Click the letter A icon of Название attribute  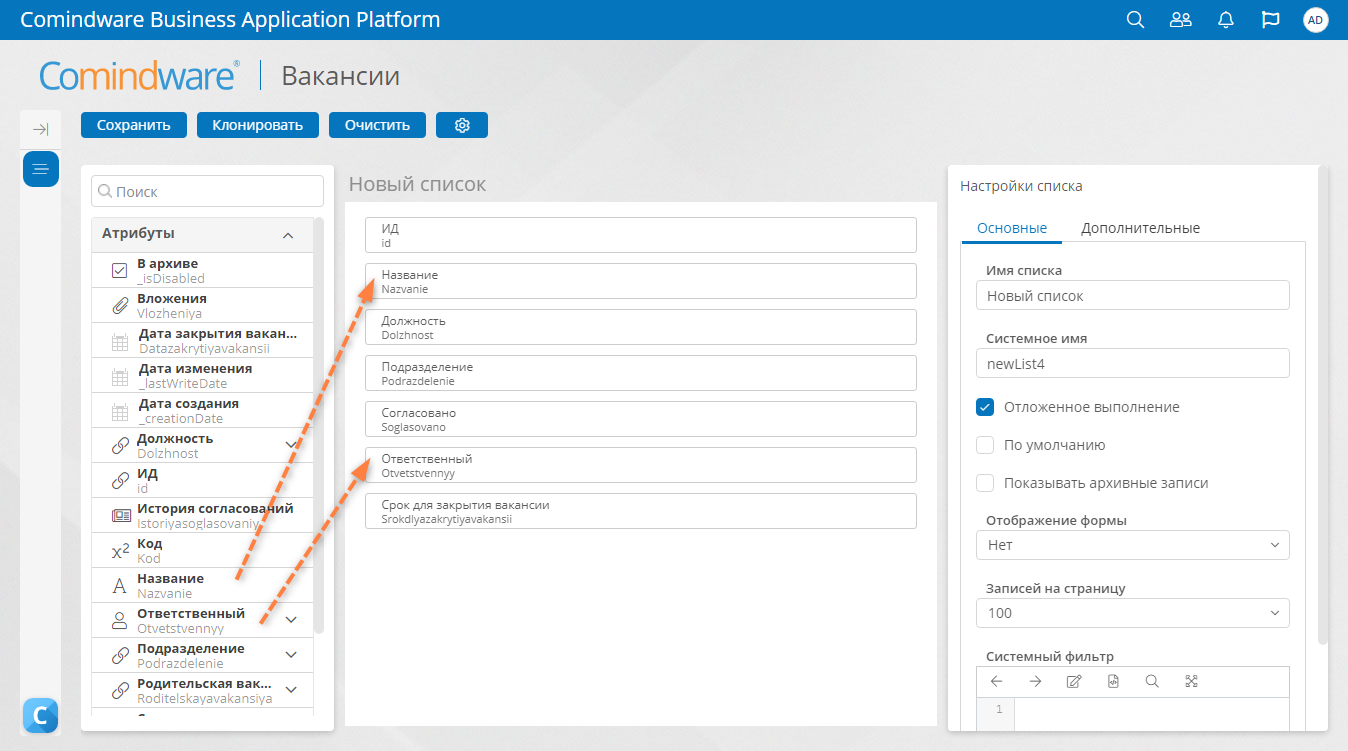point(119,586)
